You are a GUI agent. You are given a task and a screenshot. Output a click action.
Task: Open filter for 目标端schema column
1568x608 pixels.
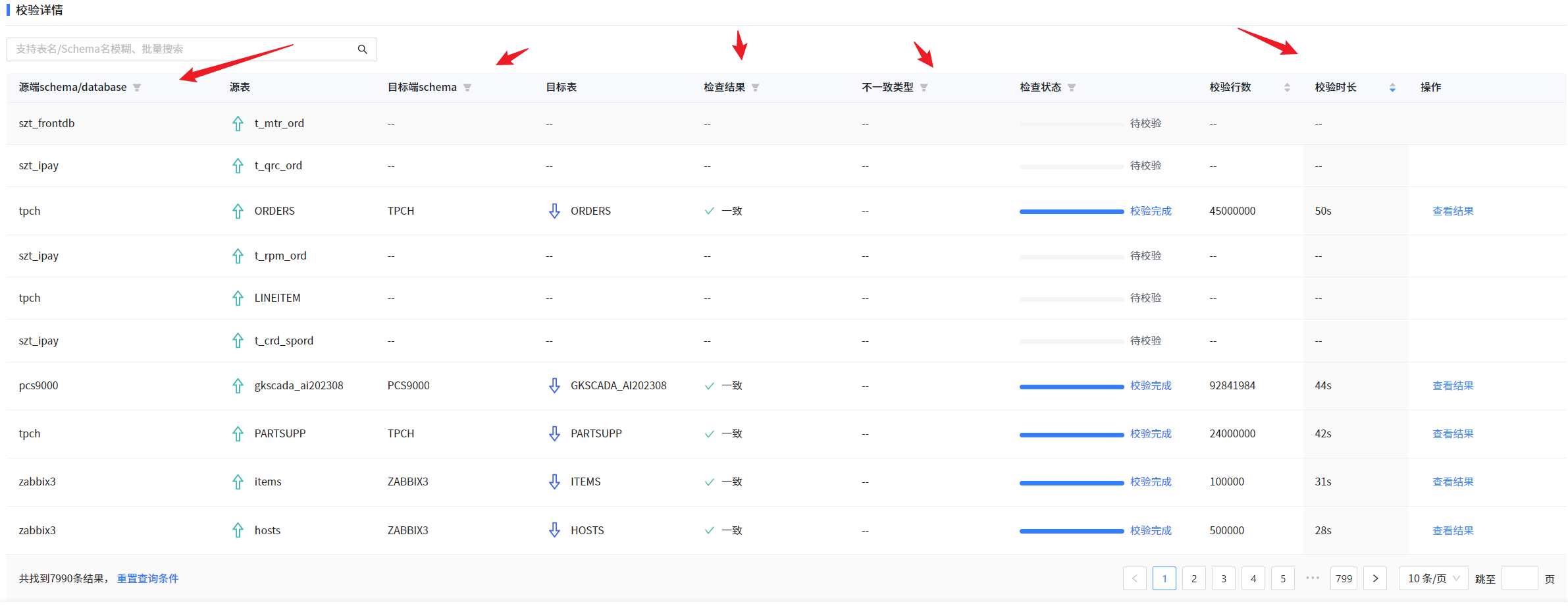click(x=467, y=88)
